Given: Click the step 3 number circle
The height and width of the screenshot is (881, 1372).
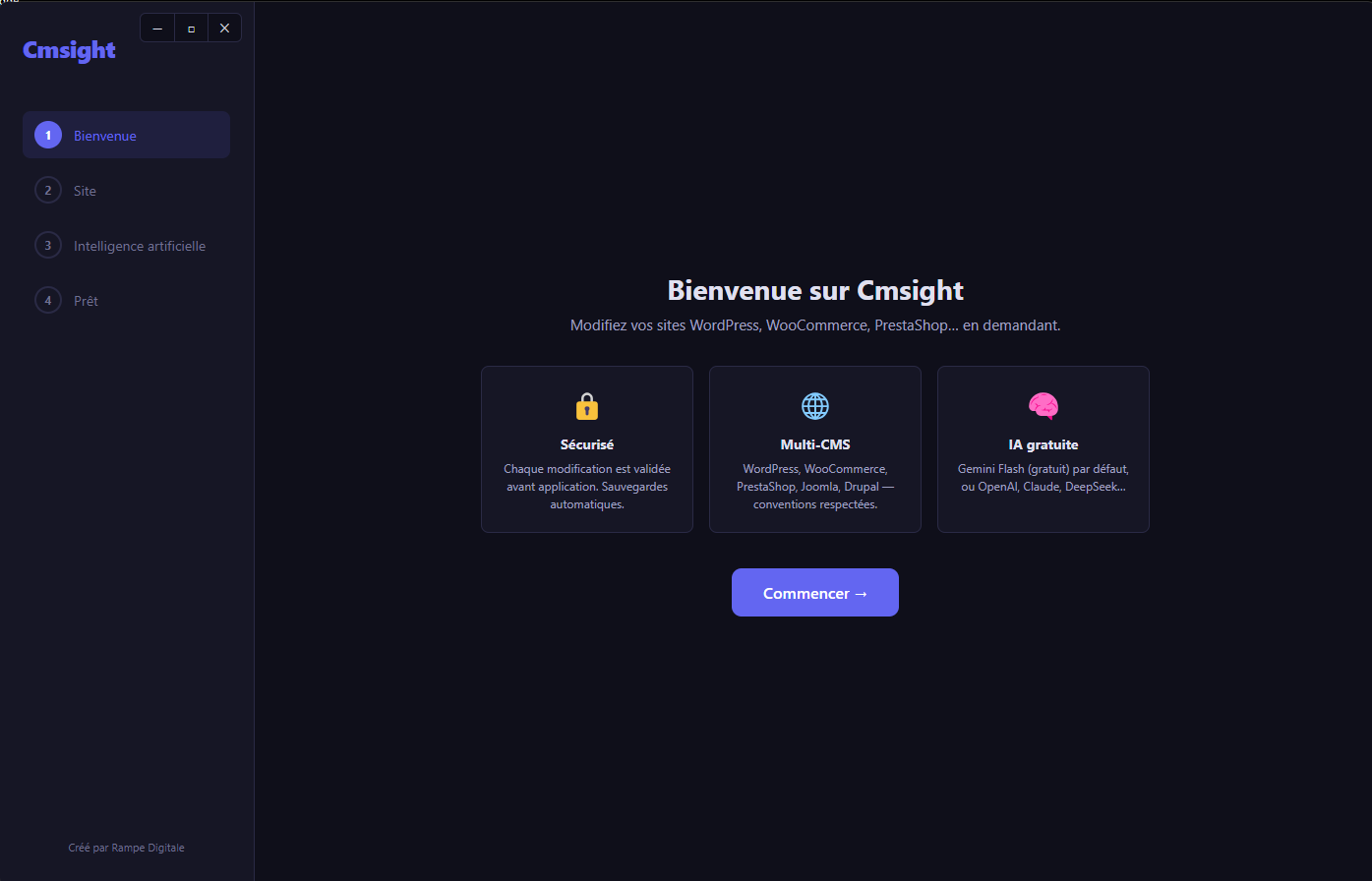Looking at the screenshot, I should click(48, 245).
